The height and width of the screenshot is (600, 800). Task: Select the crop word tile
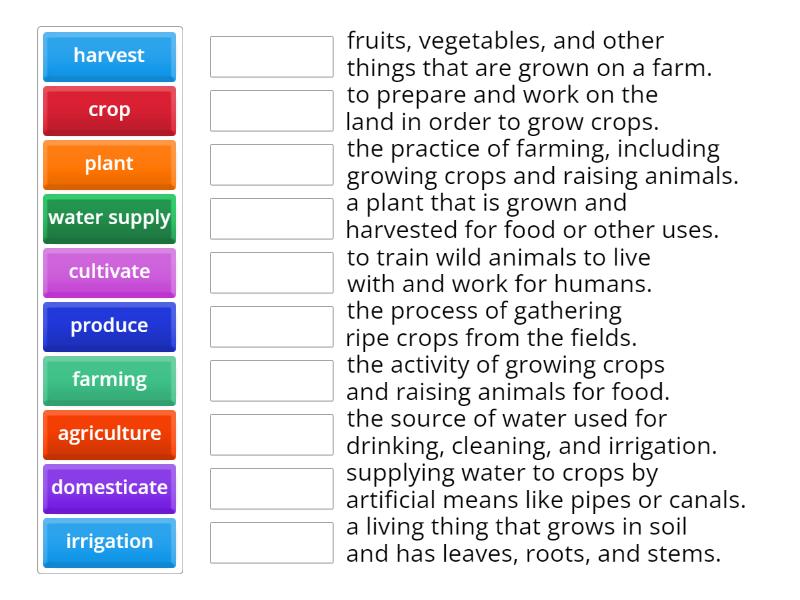109,111
